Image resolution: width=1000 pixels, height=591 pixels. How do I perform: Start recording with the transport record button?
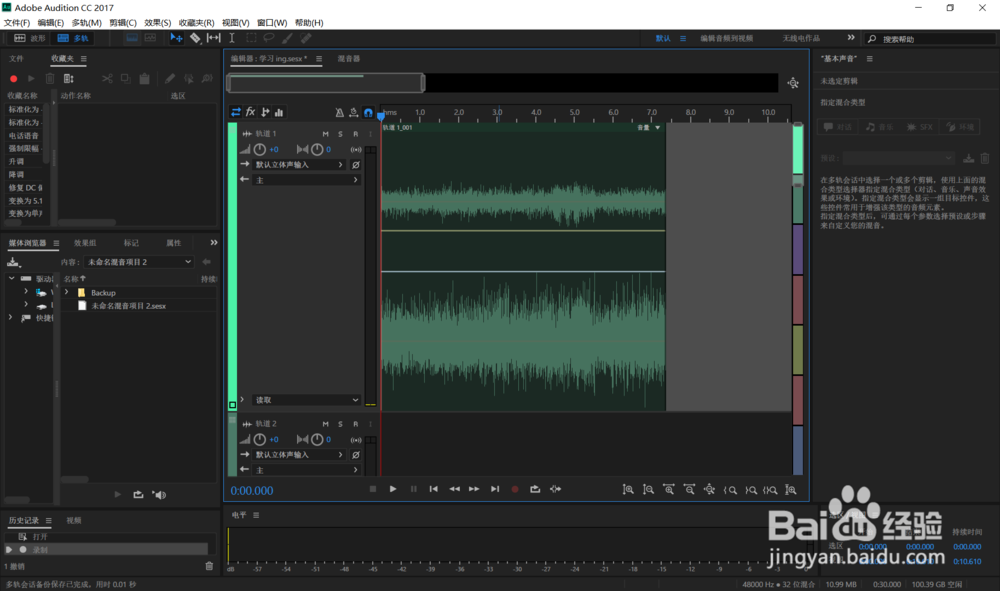pos(515,489)
